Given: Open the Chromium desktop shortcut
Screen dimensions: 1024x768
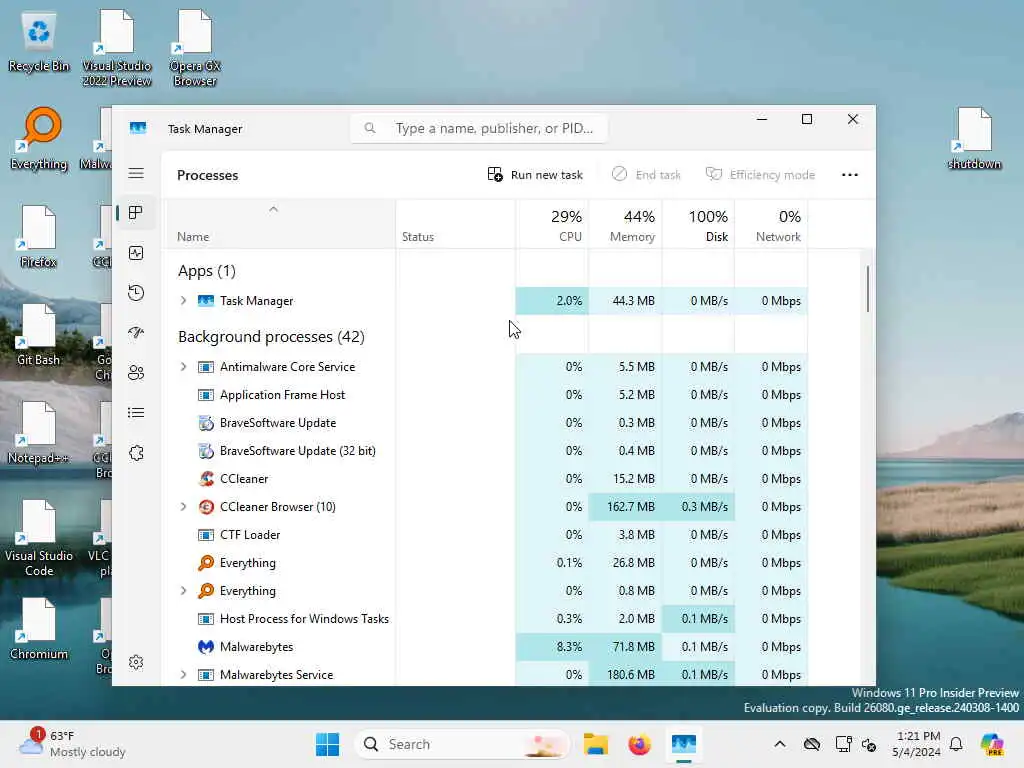Looking at the screenshot, I should [39, 629].
